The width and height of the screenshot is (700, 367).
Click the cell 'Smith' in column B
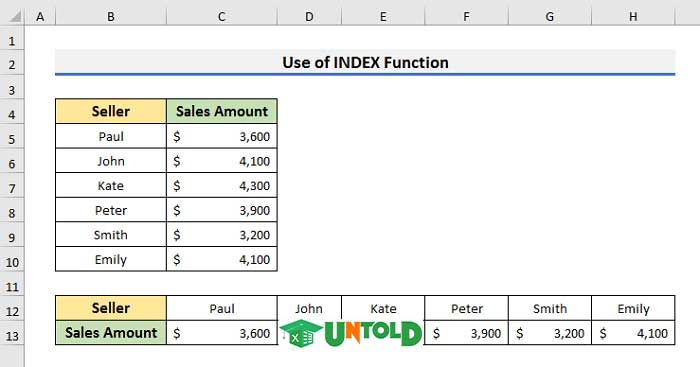(x=111, y=234)
